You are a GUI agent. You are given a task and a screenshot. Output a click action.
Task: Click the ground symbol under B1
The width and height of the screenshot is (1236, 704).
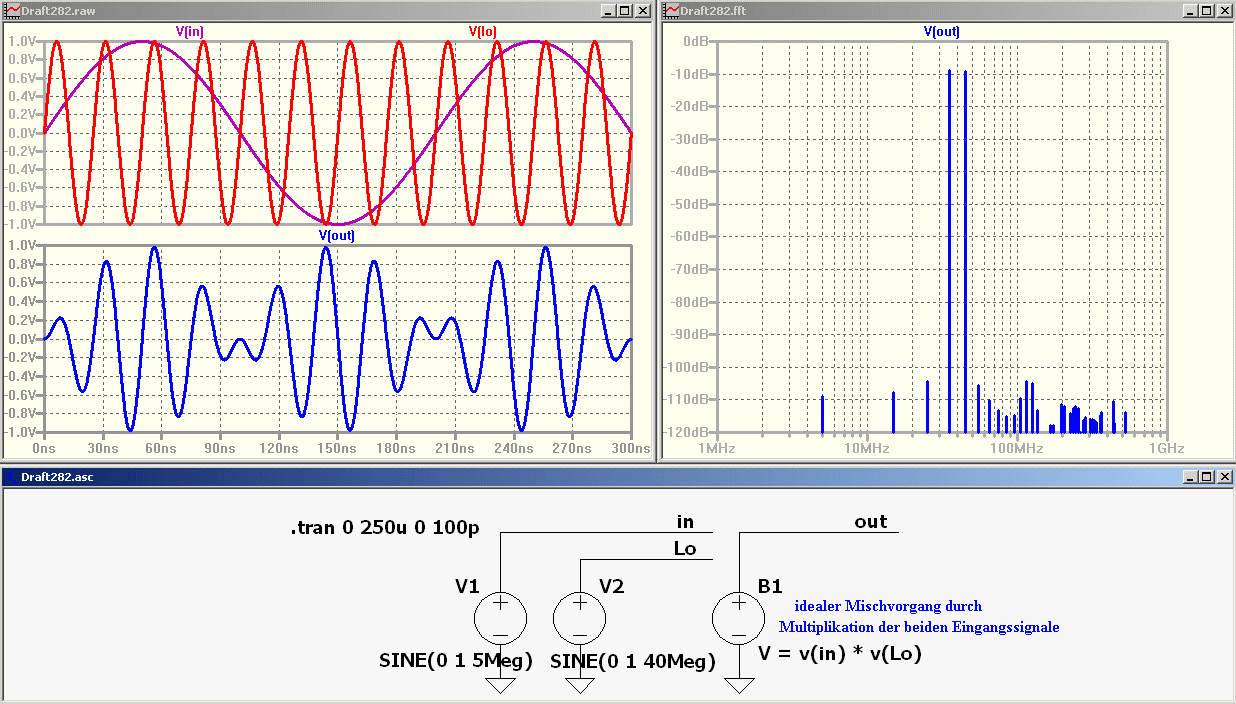[738, 684]
